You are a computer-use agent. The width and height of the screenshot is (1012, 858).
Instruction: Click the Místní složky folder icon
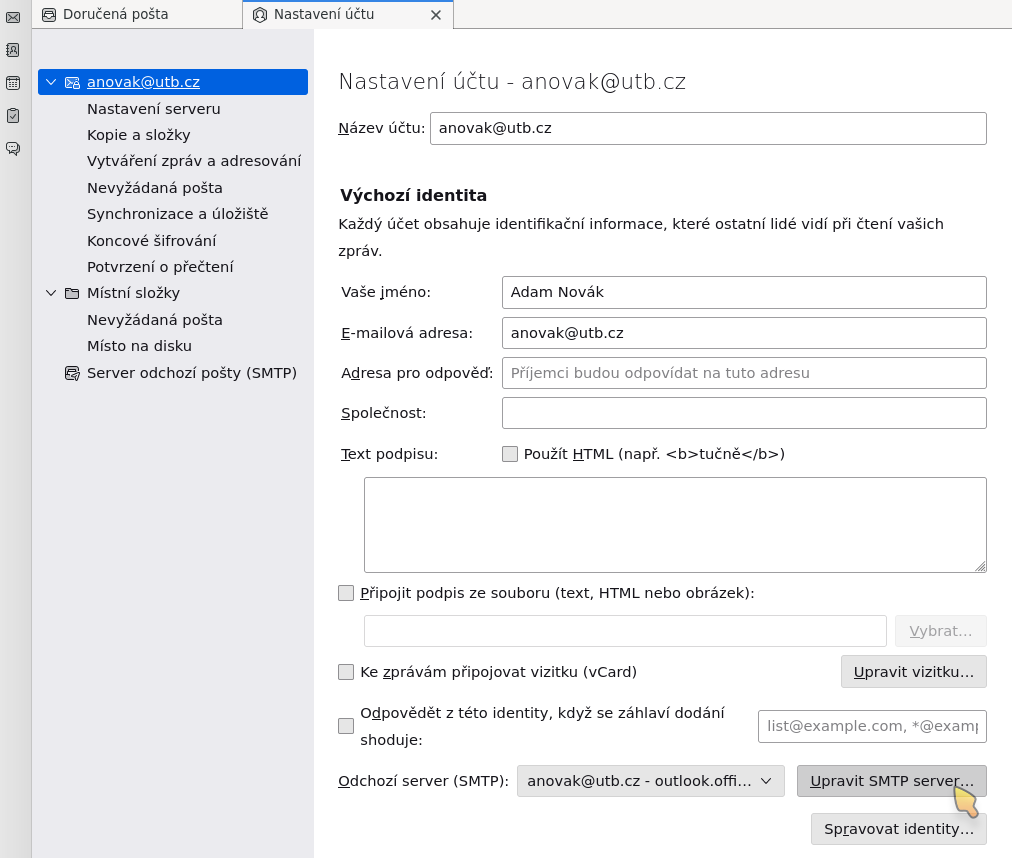tap(72, 294)
